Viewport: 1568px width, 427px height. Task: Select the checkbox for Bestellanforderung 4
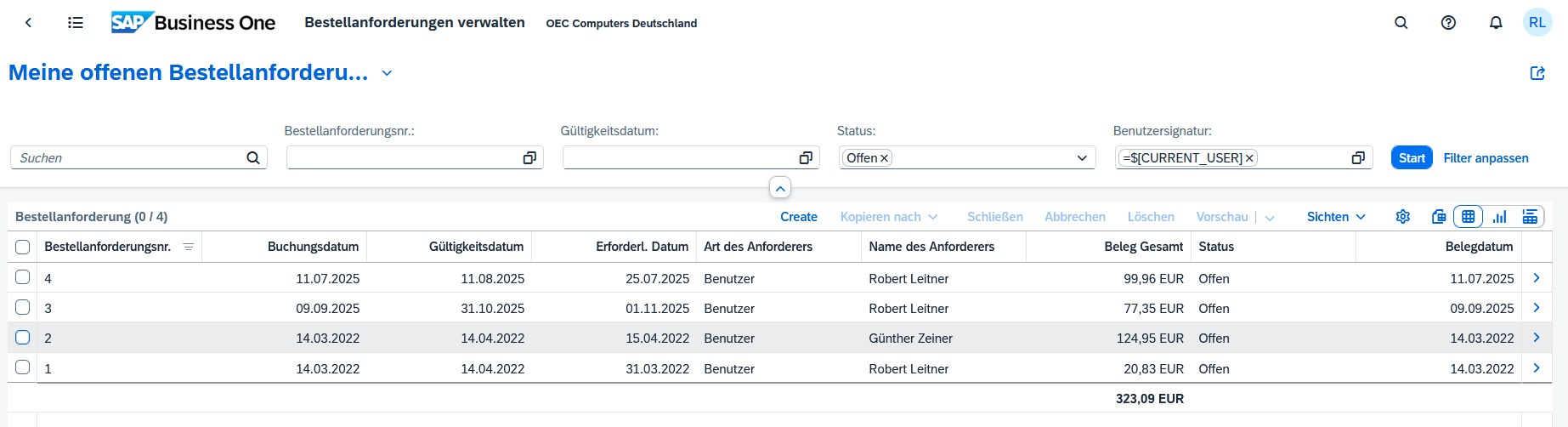pos(23,277)
